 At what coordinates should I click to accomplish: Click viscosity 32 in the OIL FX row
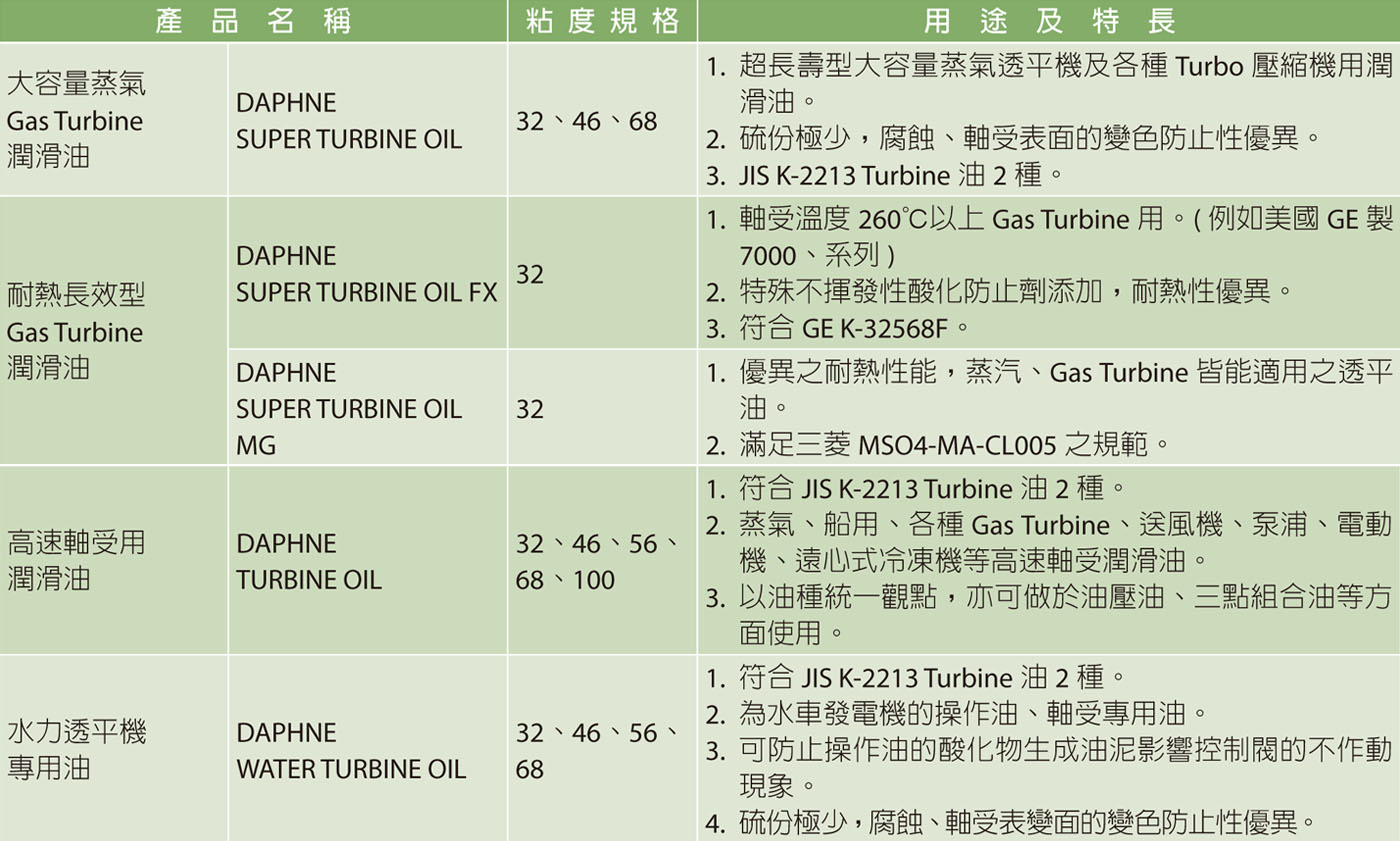pos(531,274)
